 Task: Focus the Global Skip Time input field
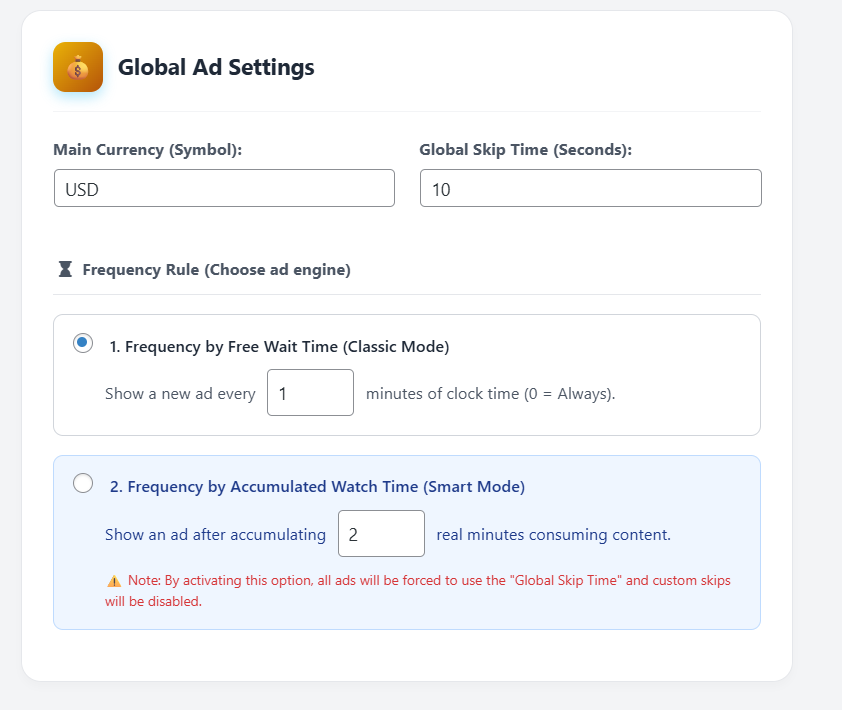coord(590,188)
